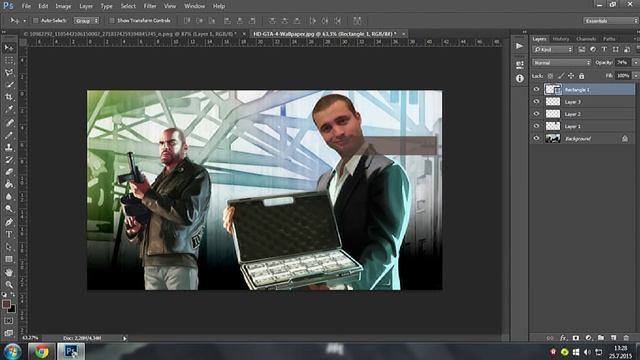Switch to the Channels tab
This screenshot has height=360, width=640.
coord(586,39)
